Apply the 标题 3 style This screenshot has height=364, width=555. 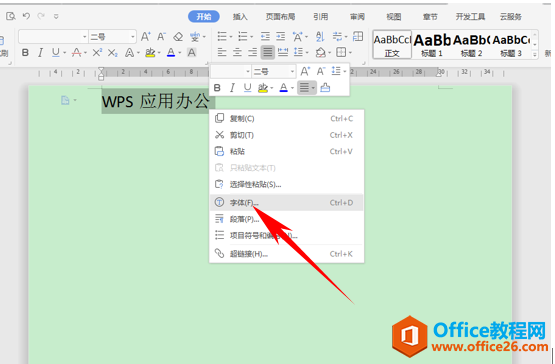[511, 45]
